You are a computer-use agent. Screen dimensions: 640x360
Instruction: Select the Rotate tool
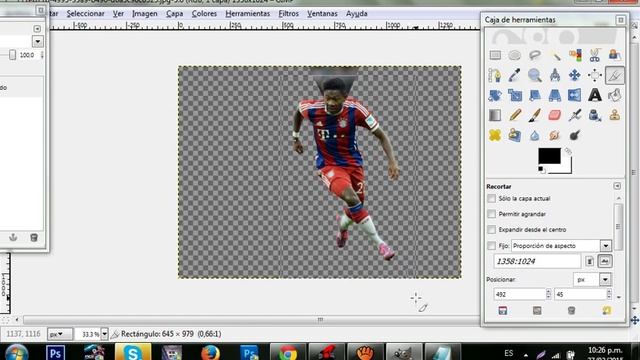pos(495,95)
